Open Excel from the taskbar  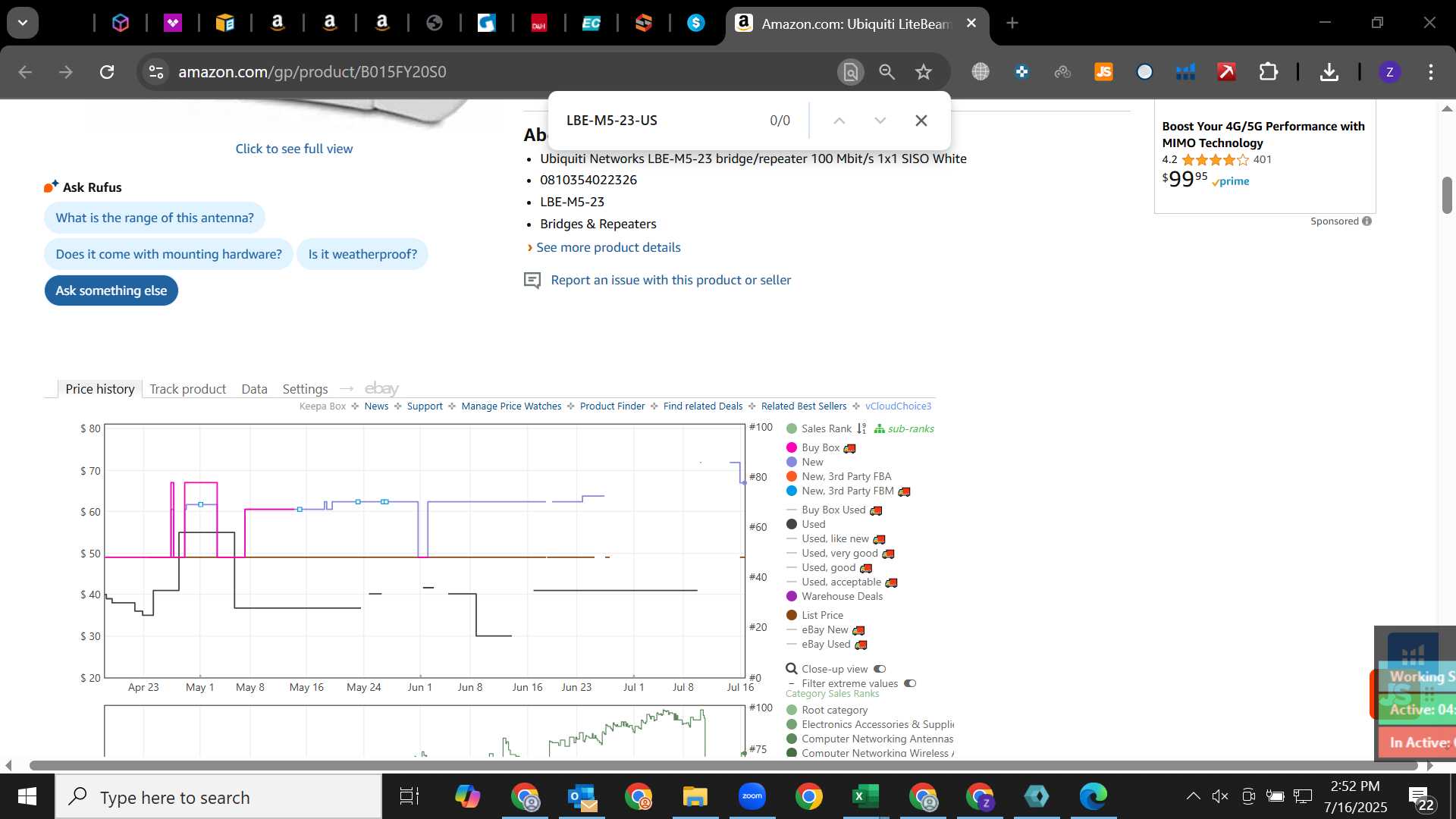tap(865, 796)
